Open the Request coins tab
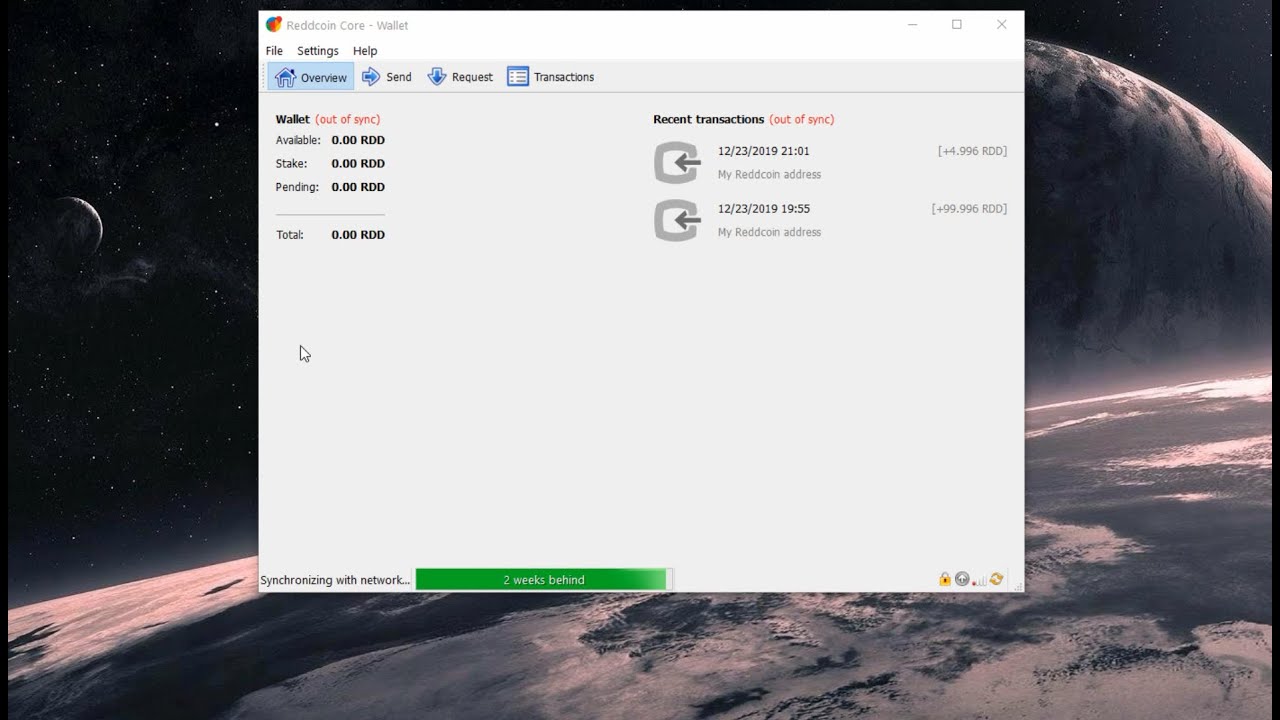The width and height of the screenshot is (1280, 720). pyautogui.click(x=460, y=77)
